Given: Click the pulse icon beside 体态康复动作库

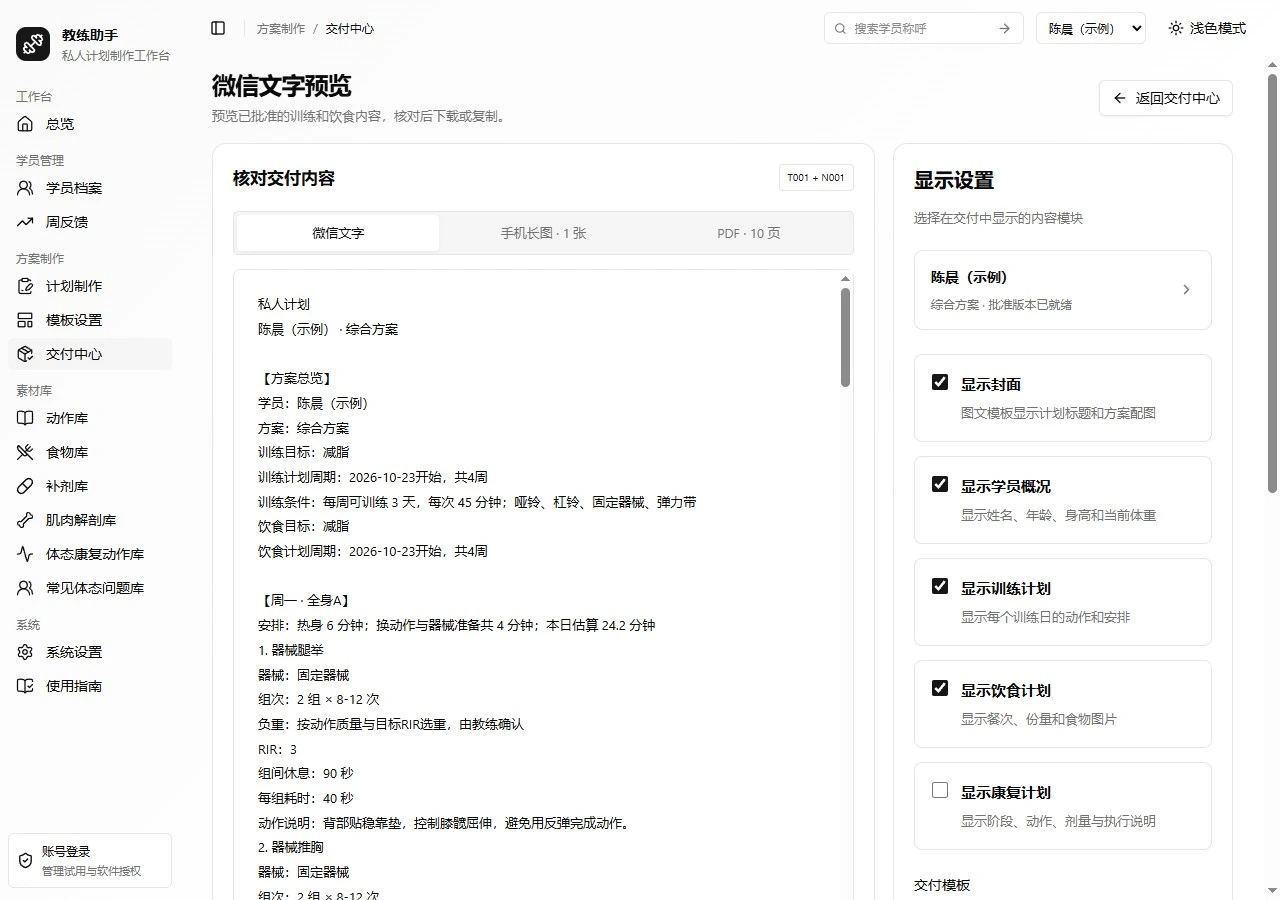Looking at the screenshot, I should tap(26, 554).
